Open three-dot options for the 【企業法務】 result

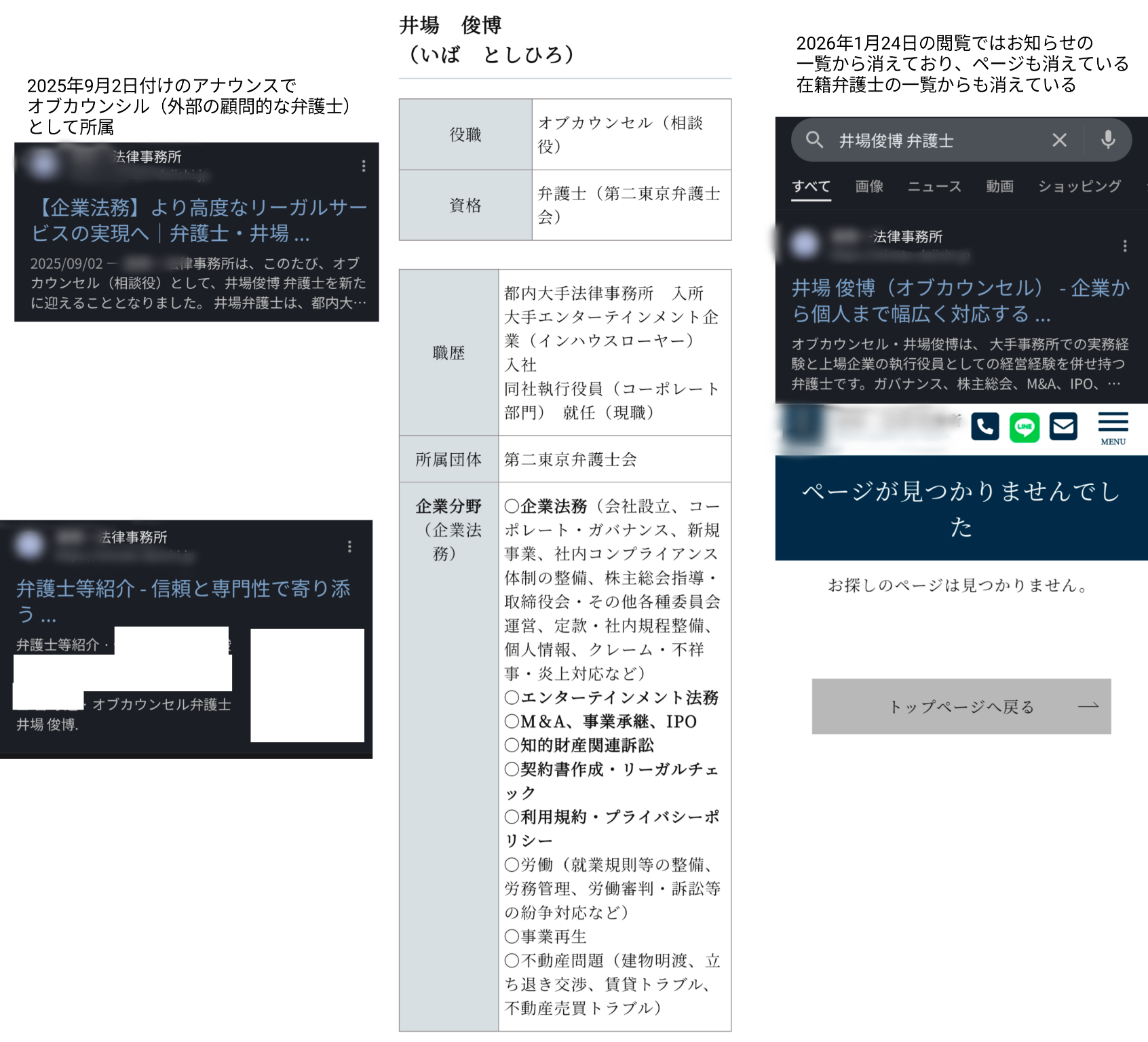click(364, 166)
